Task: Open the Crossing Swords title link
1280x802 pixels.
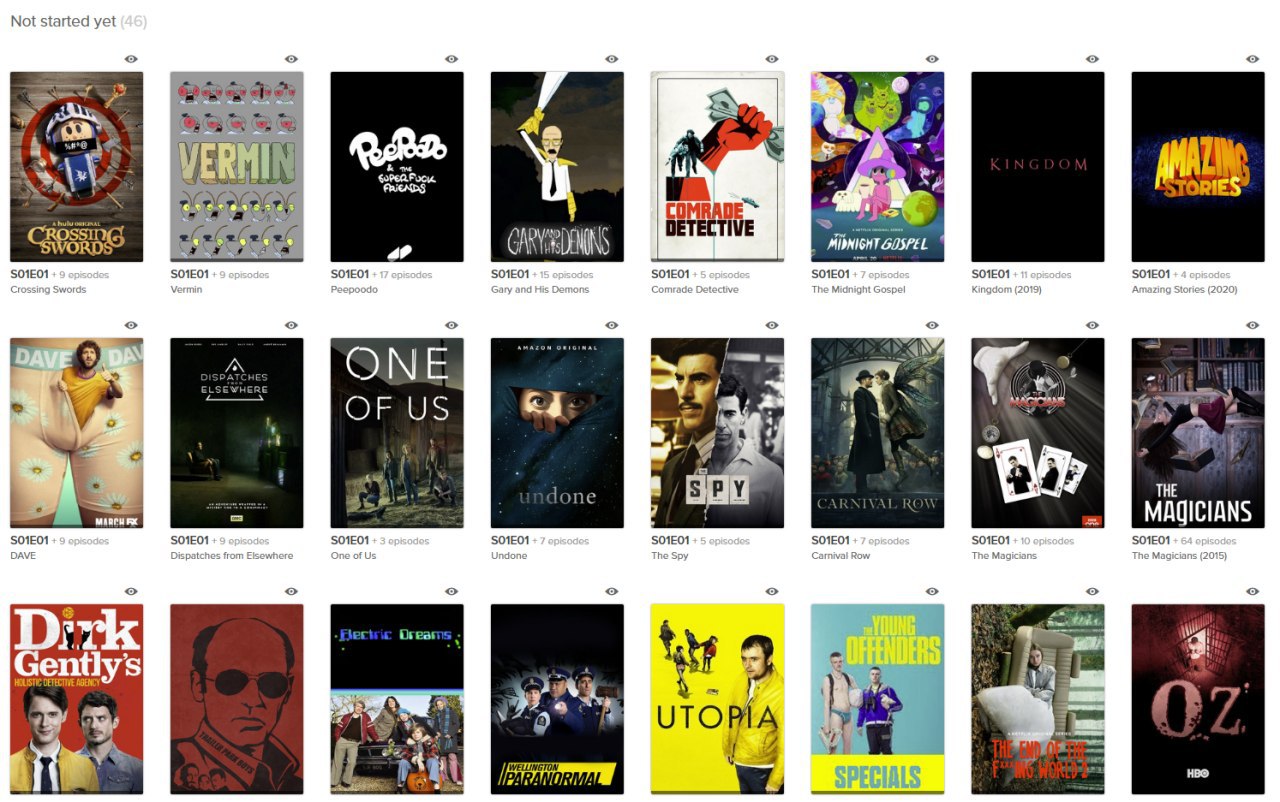Action: coord(48,290)
